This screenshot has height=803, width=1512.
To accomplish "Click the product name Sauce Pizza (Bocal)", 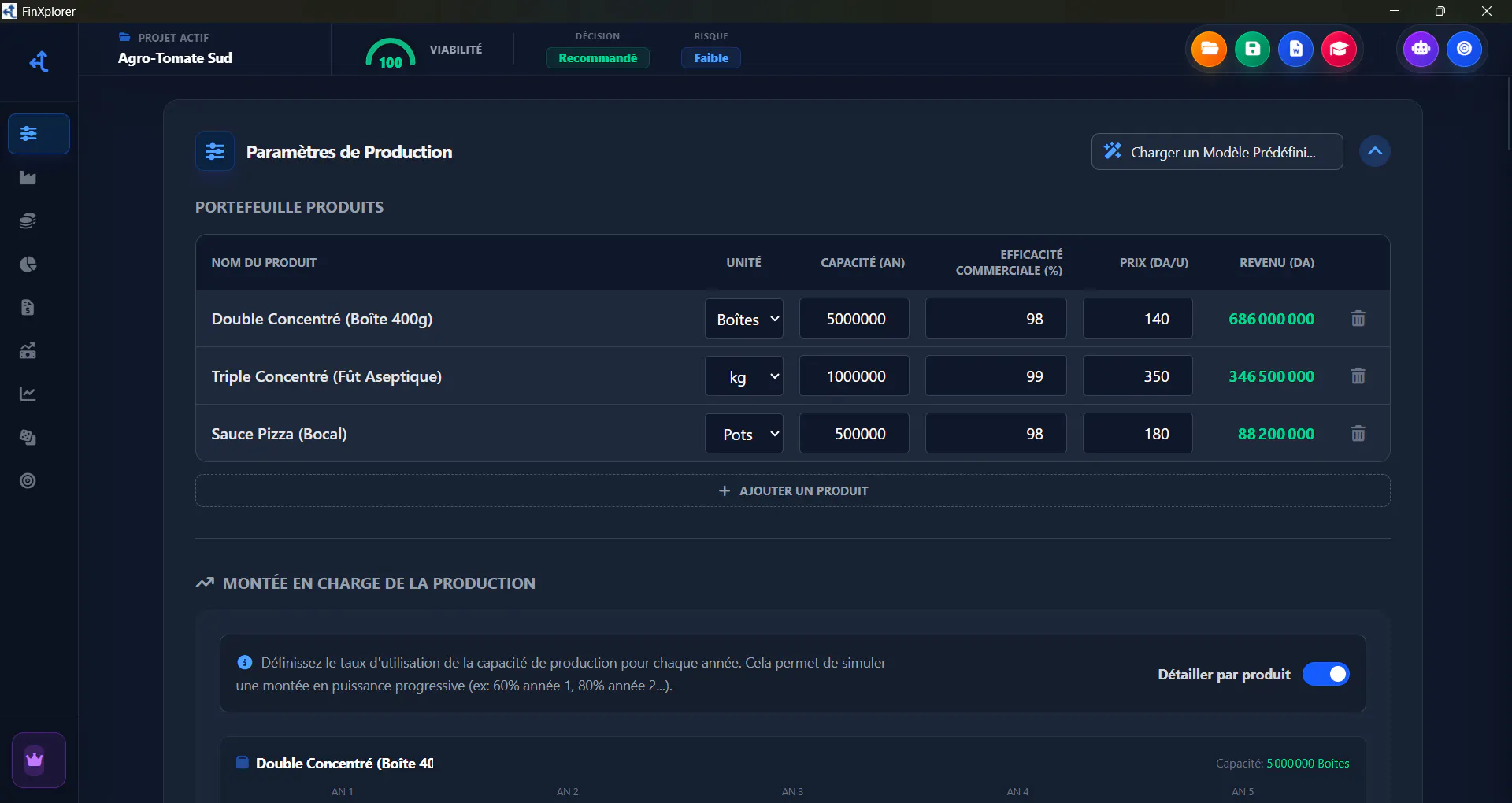I will coord(279,434).
